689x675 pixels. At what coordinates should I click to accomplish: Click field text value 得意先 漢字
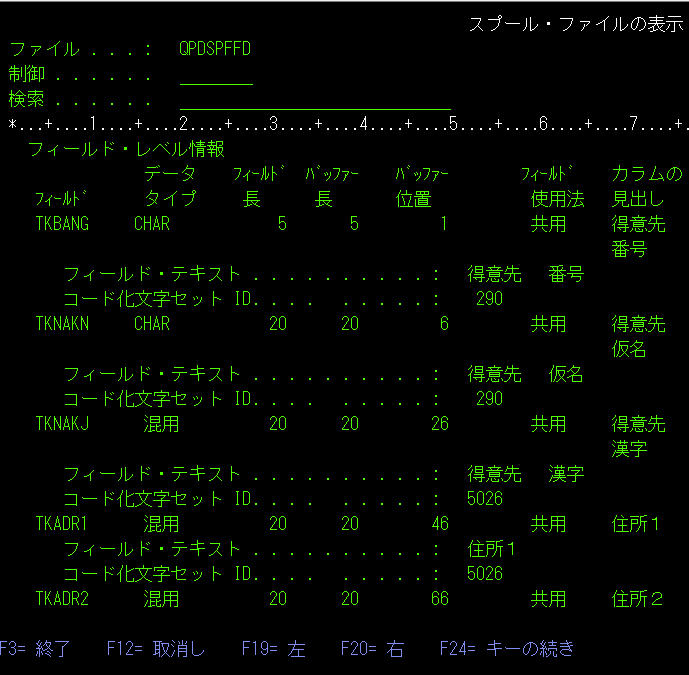(526, 474)
